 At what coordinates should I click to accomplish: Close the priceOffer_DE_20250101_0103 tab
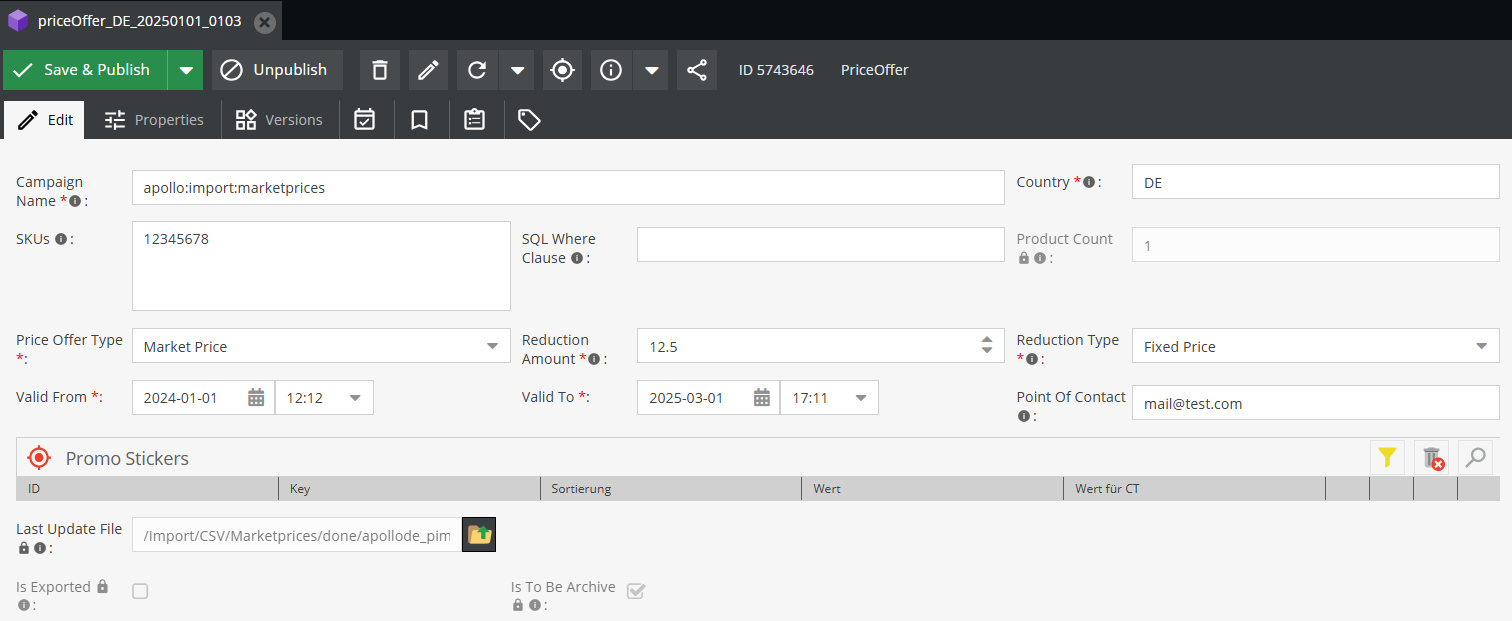click(x=264, y=21)
